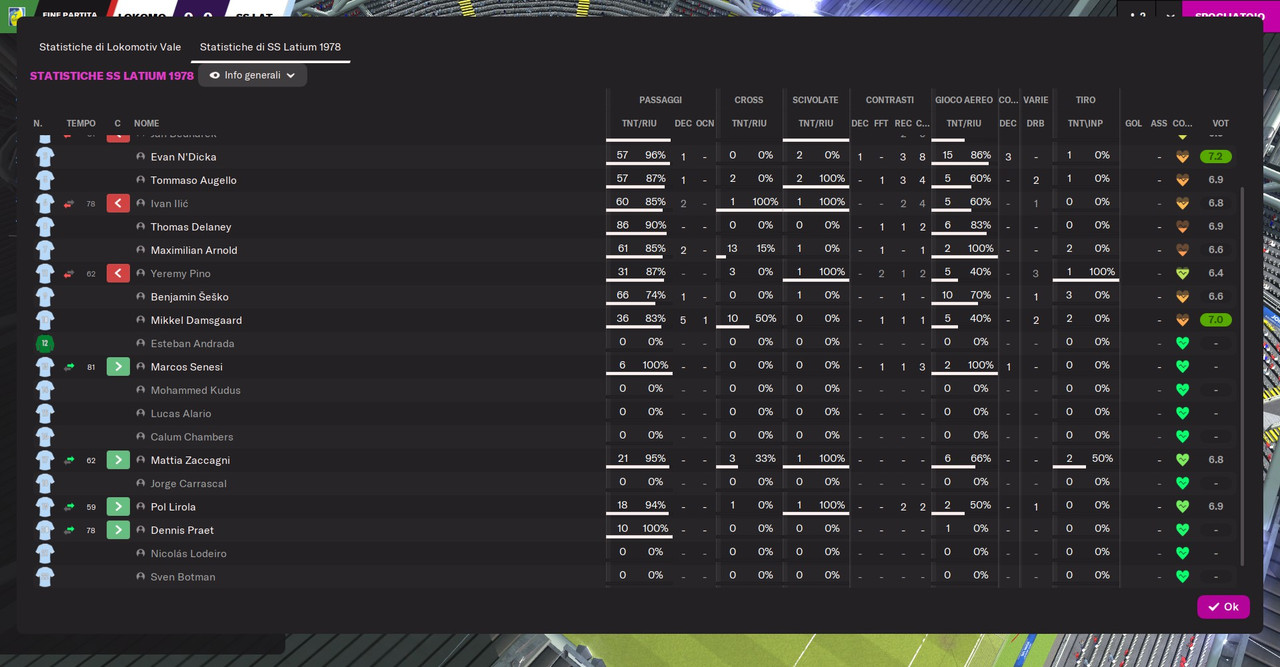Click the number 12 goalkeeper badge for Esteban Andrada
Viewport: 1280px width, 667px height.
(44, 343)
